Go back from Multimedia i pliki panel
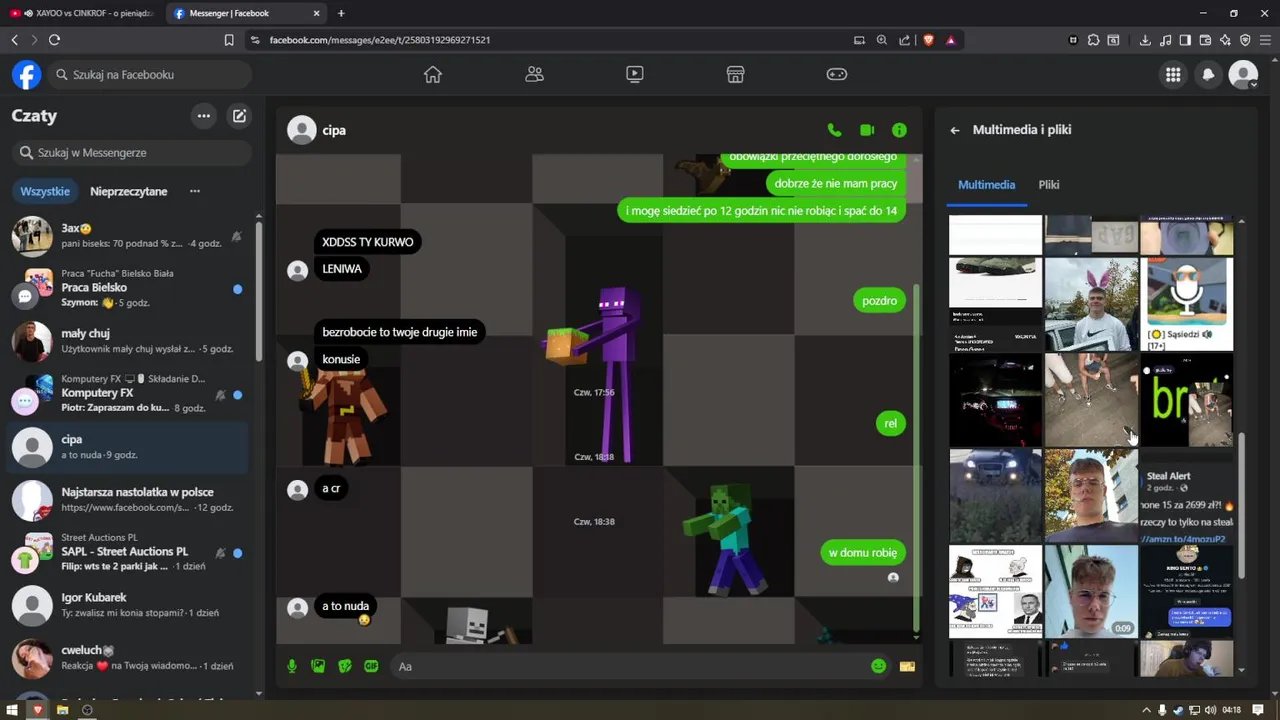 955,130
